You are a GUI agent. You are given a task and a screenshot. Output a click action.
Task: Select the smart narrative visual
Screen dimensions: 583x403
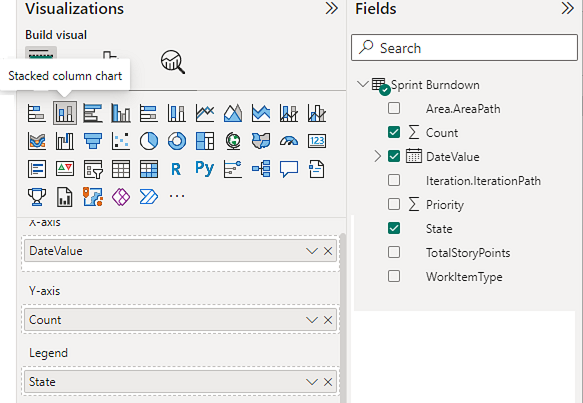317,169
